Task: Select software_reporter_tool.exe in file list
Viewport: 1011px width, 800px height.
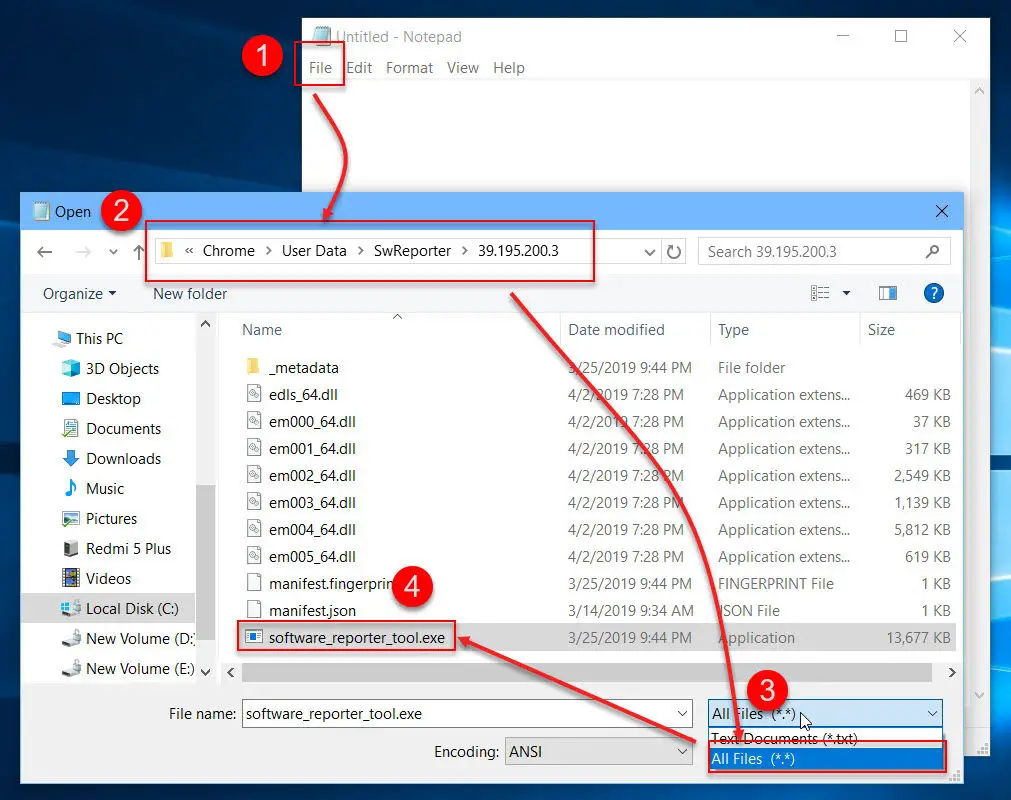Action: click(357, 638)
